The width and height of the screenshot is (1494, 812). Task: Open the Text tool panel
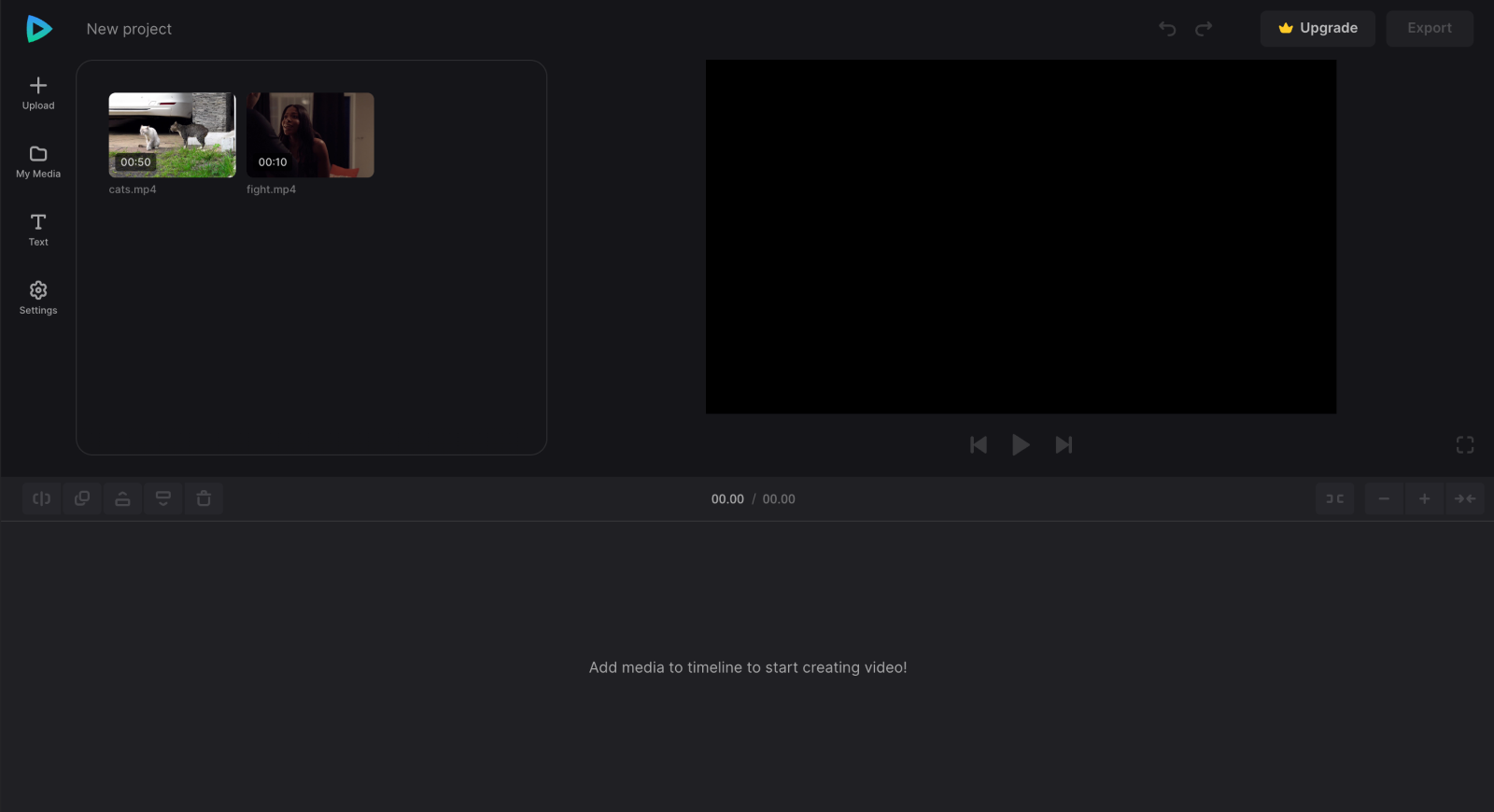coord(38,230)
